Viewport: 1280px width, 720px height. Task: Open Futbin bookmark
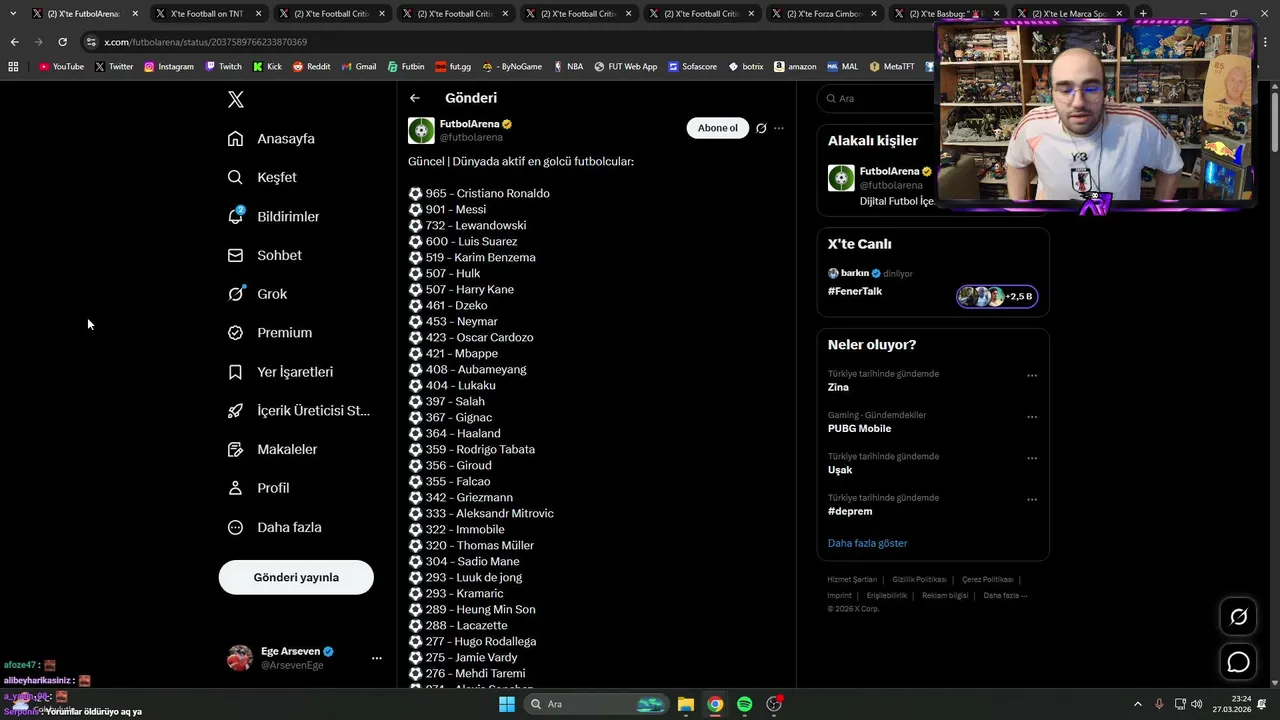coord(405,66)
